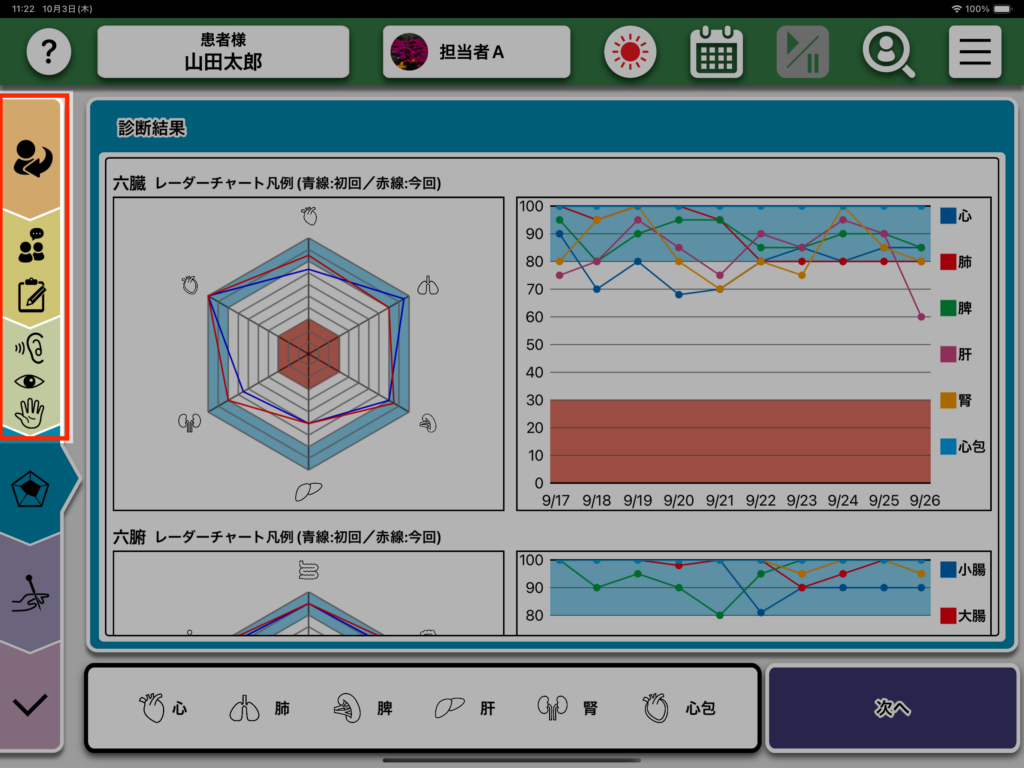Expand the chevron at sidebar bottom

click(32, 704)
